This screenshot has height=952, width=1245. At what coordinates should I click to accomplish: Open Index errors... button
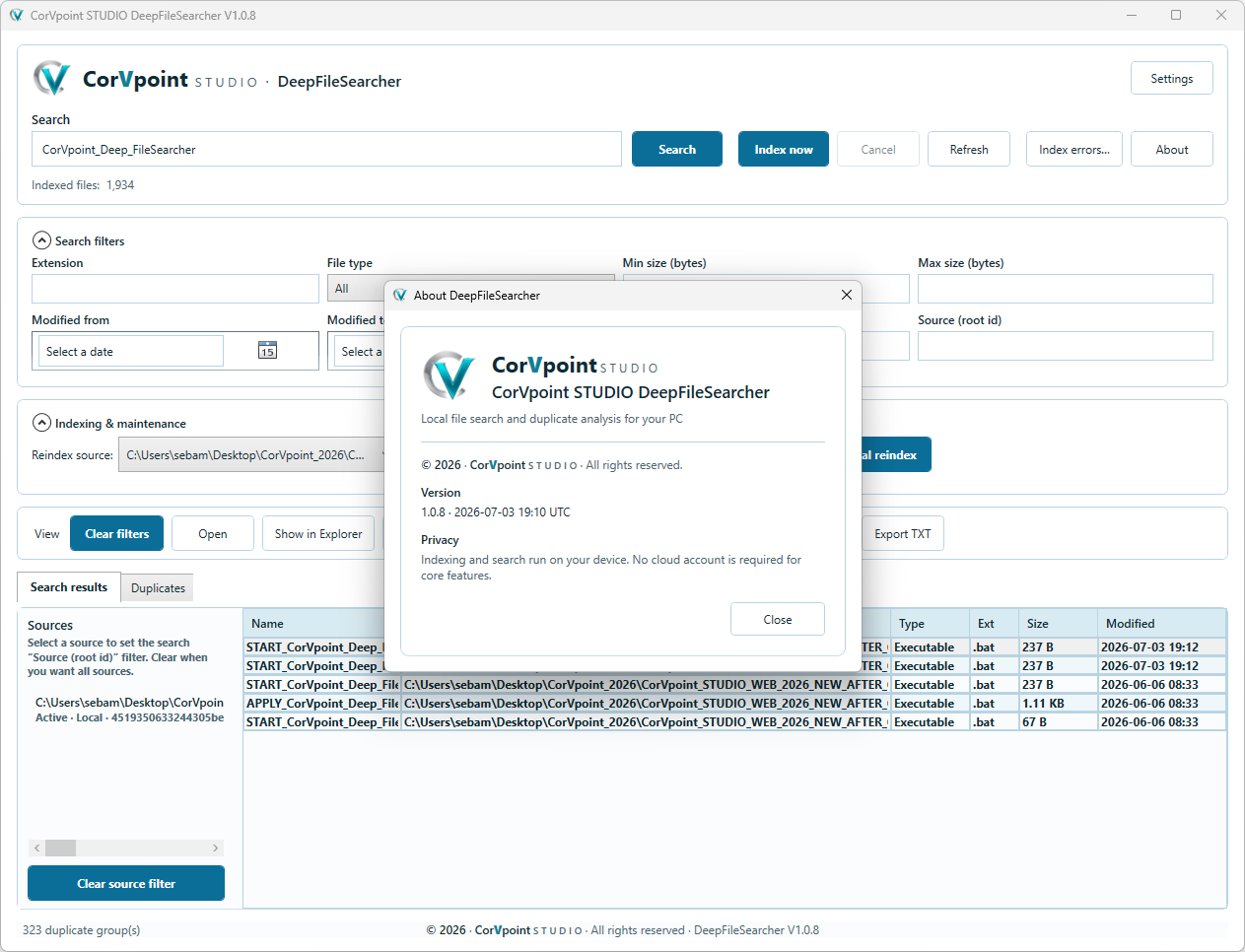click(x=1073, y=149)
